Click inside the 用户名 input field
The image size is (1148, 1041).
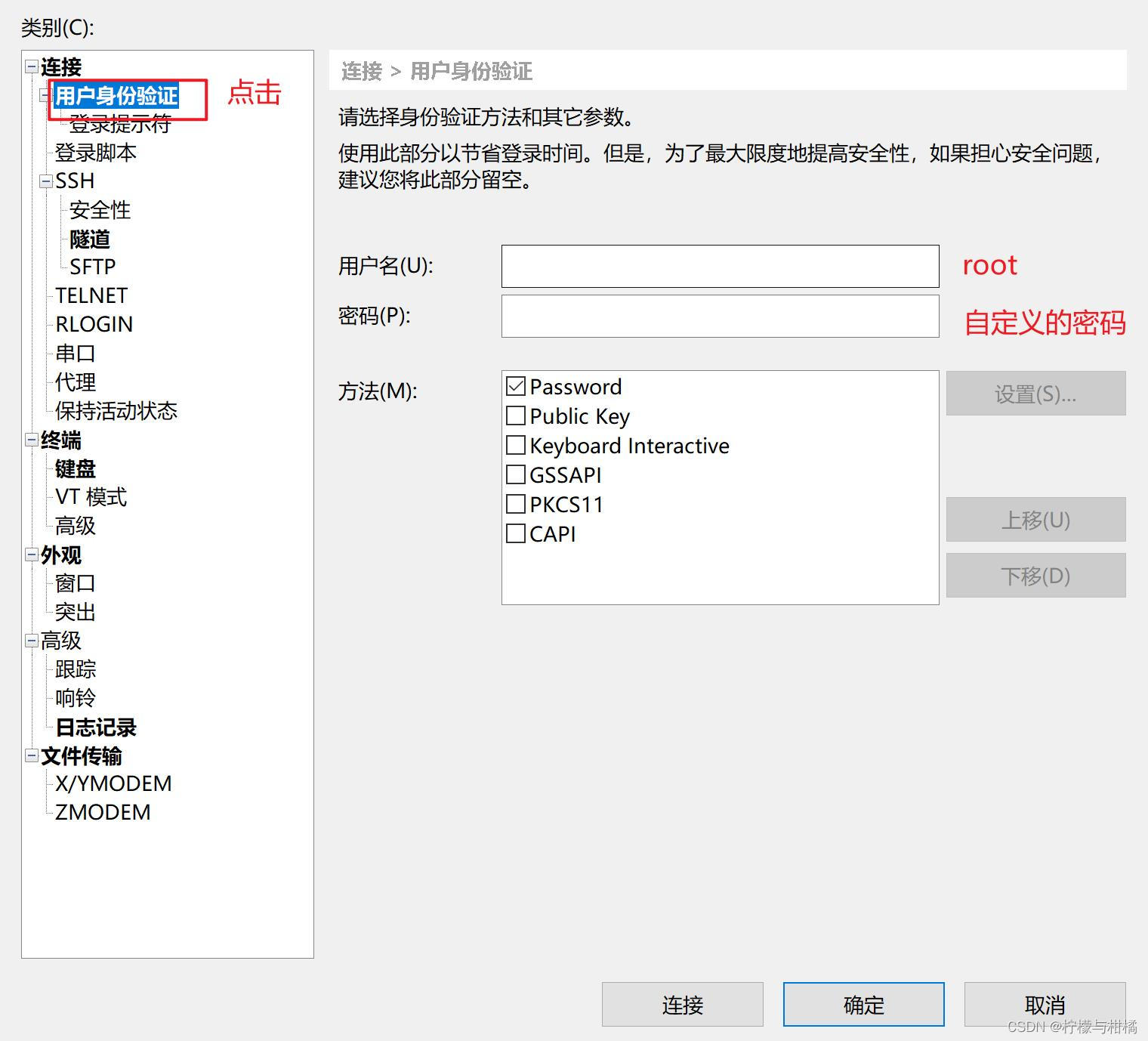pos(719,266)
